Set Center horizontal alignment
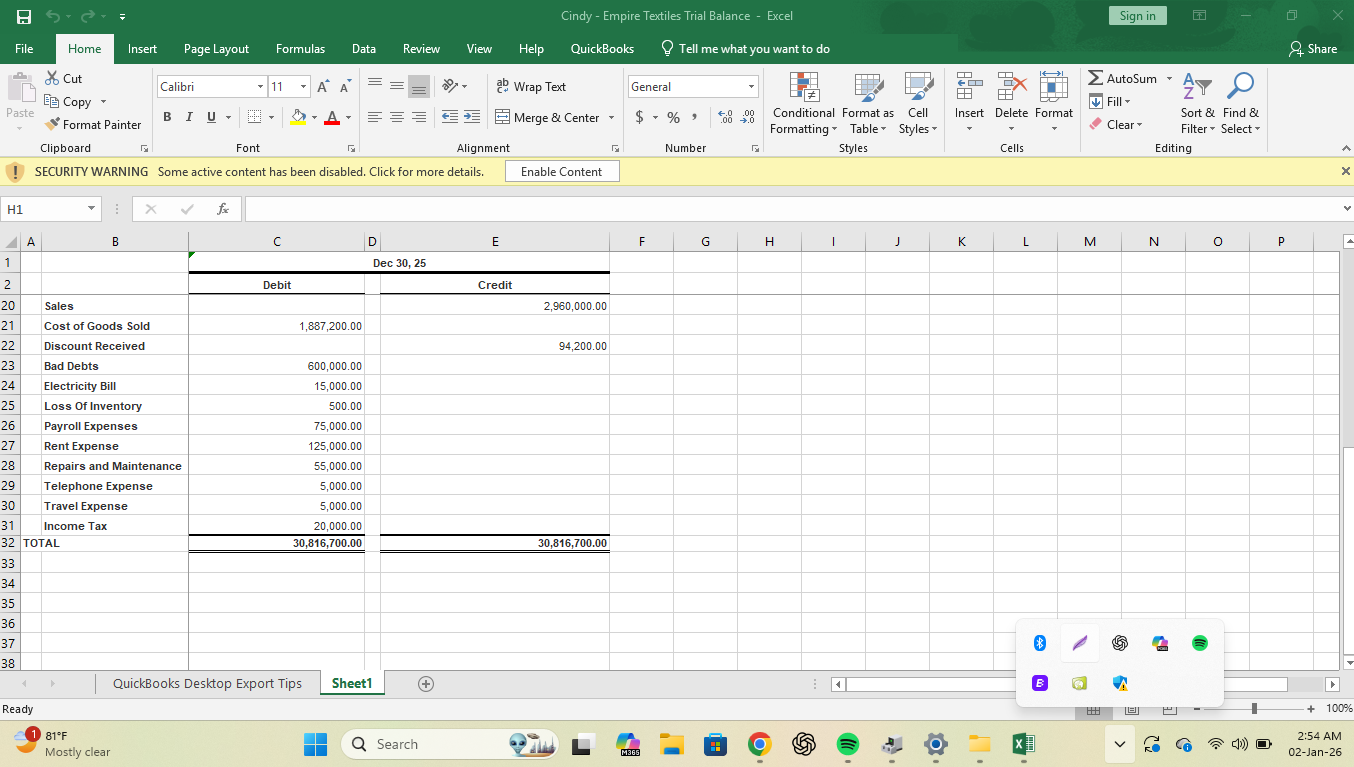The width and height of the screenshot is (1354, 767). pos(397,117)
